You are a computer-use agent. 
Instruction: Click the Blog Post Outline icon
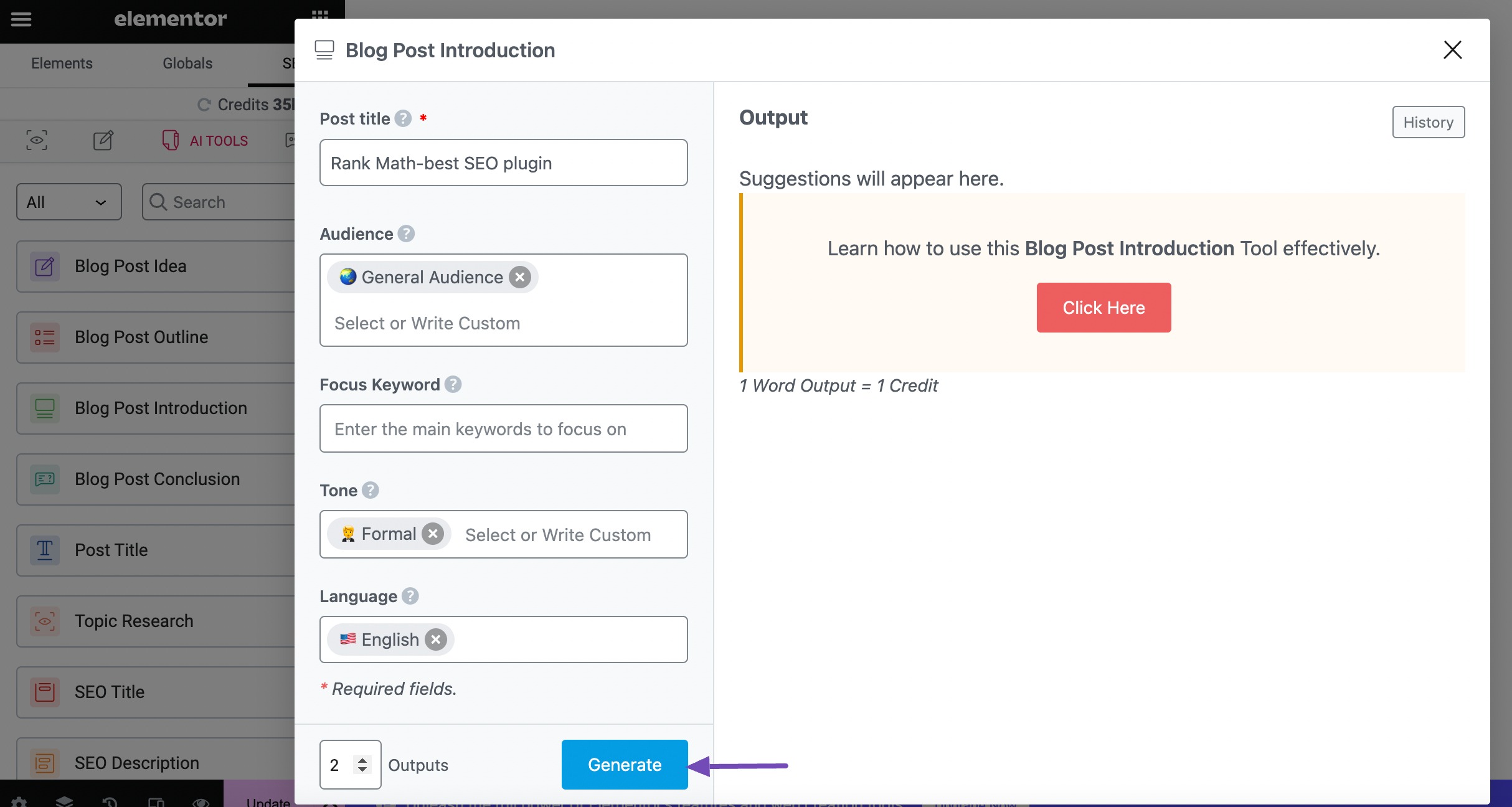coord(45,337)
